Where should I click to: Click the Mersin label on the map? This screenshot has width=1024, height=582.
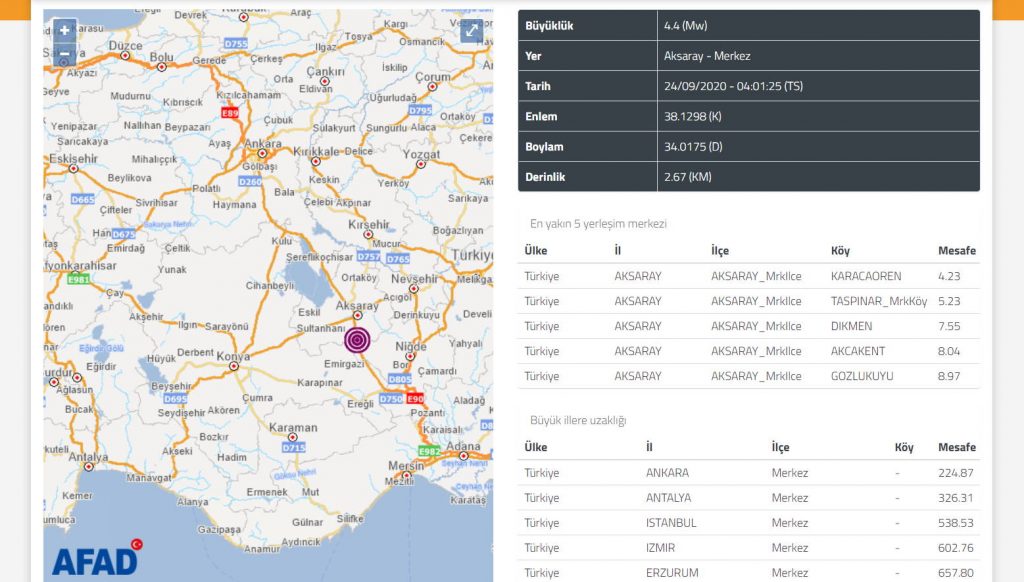[406, 465]
